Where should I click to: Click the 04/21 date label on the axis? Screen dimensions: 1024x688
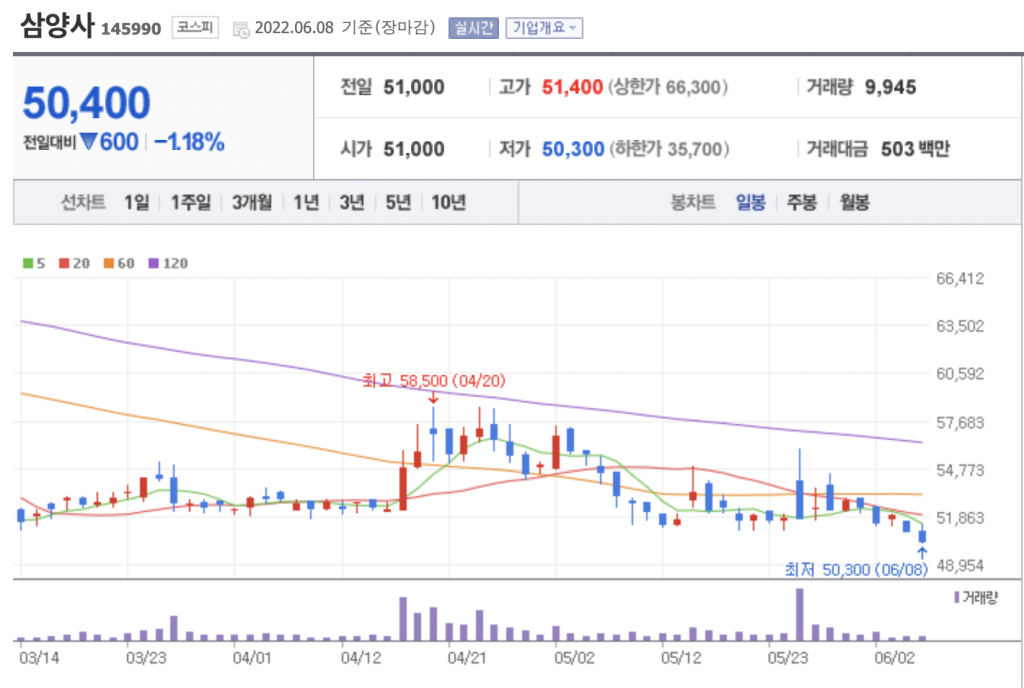[x=466, y=657]
